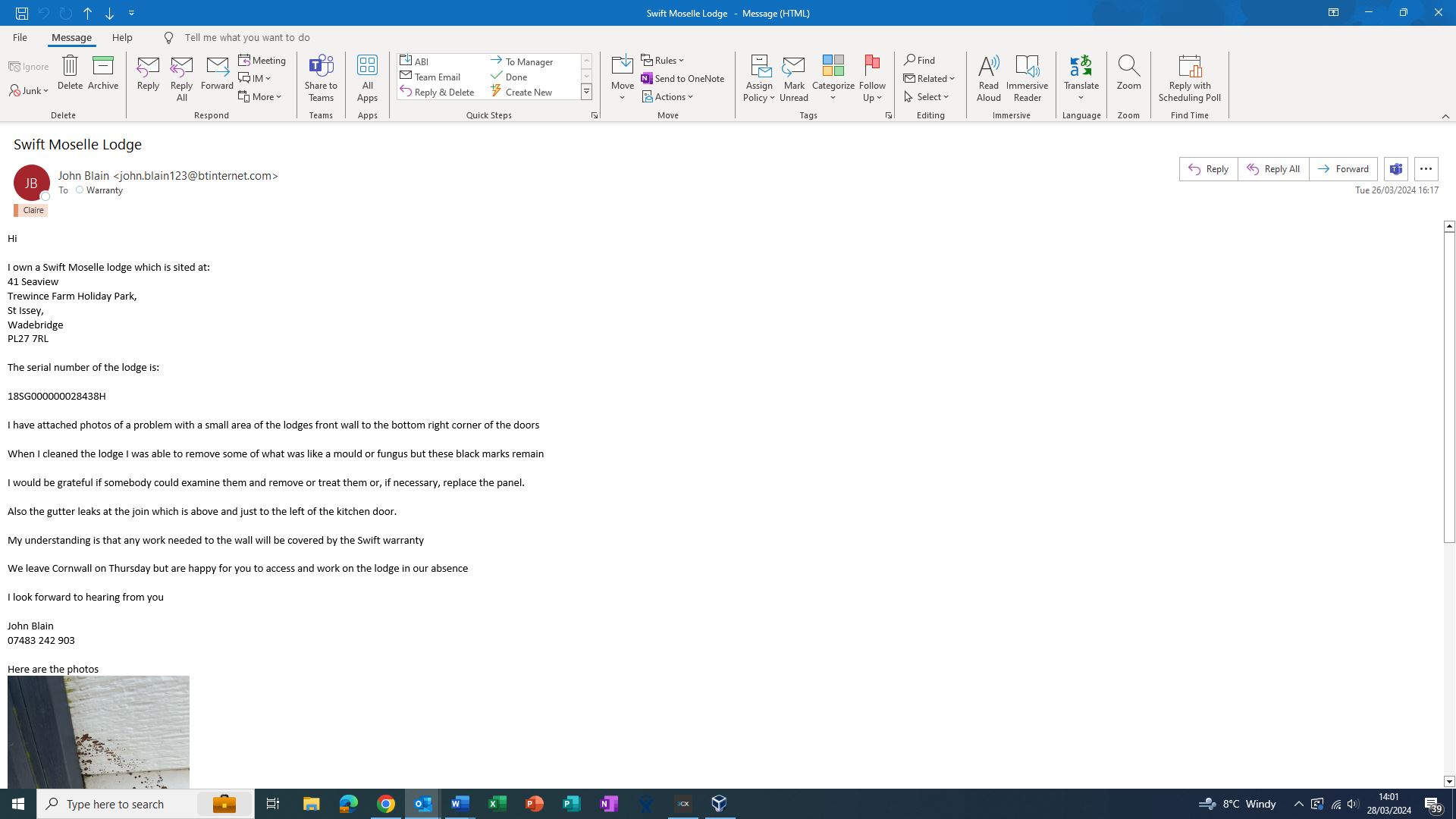Expand the Rules dropdown
1456x819 pixels.
(663, 61)
